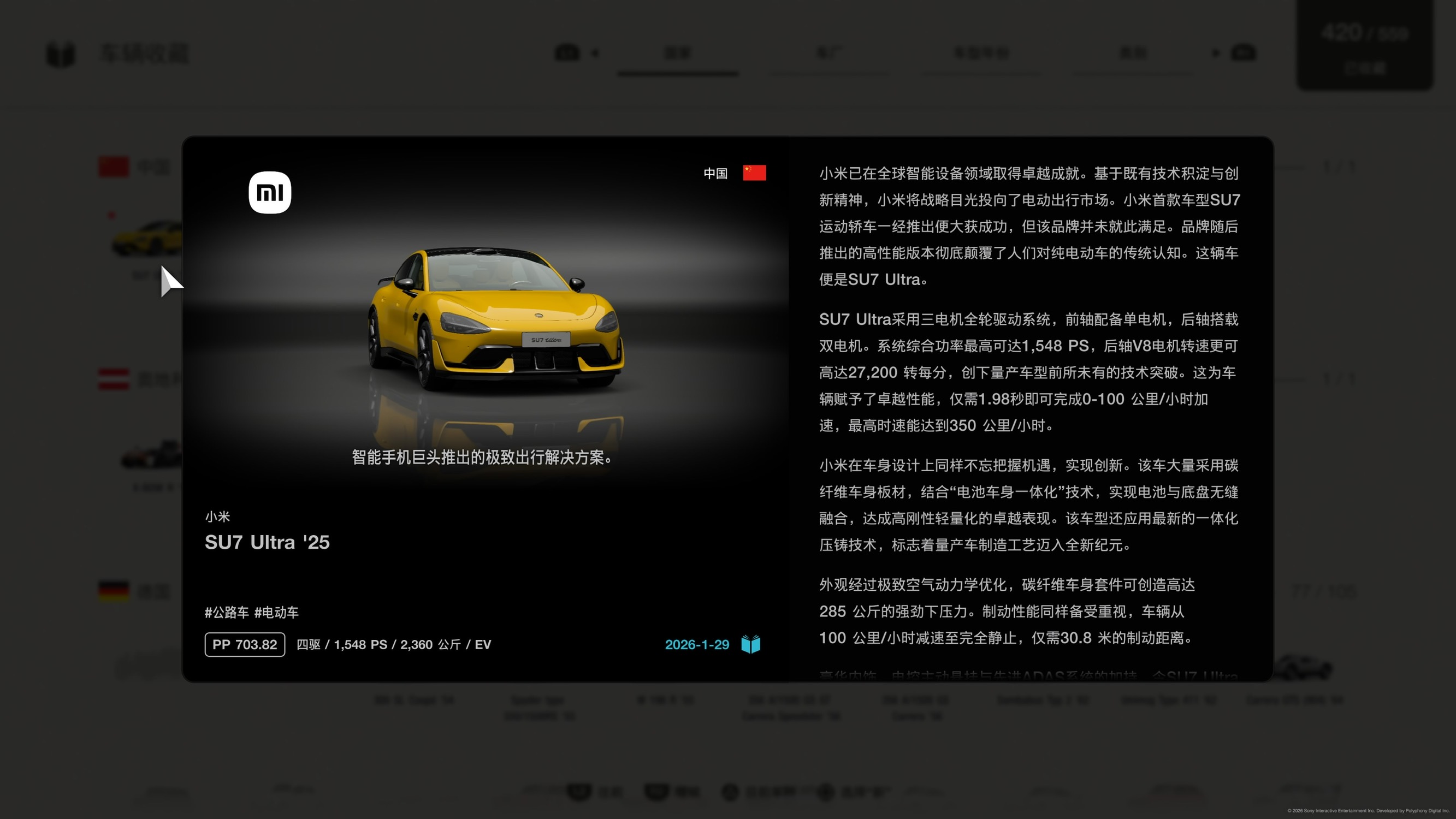
Task: Click the blurred German flag on the left
Action: pos(114,591)
